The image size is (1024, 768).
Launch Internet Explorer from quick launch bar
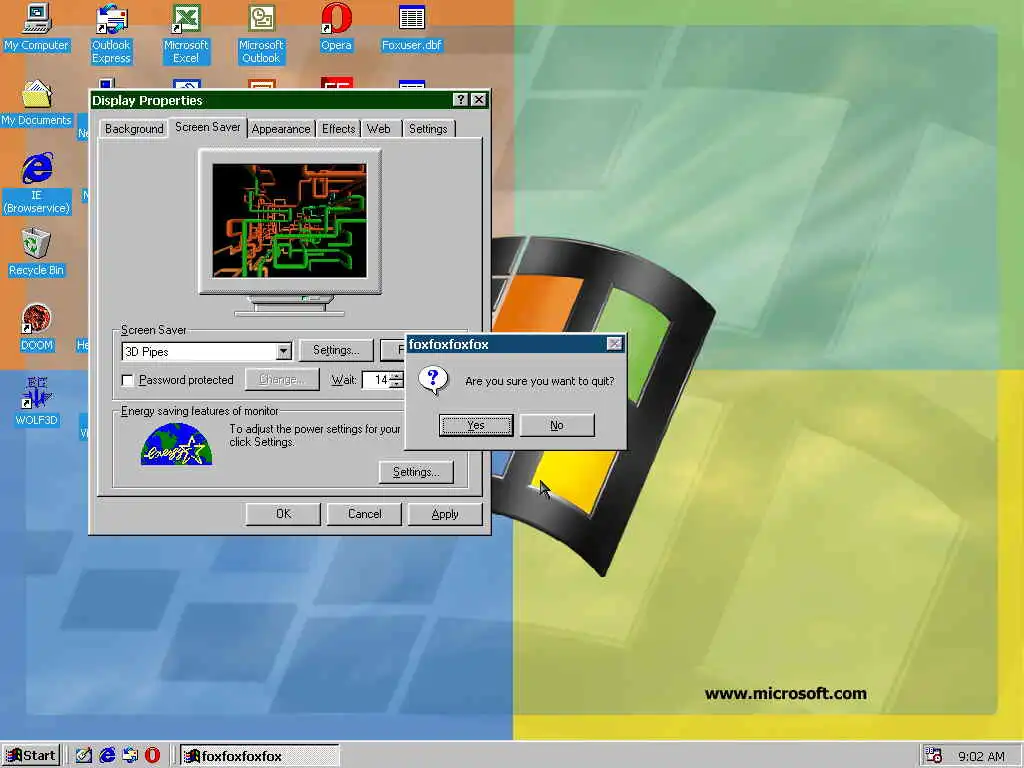(107, 756)
